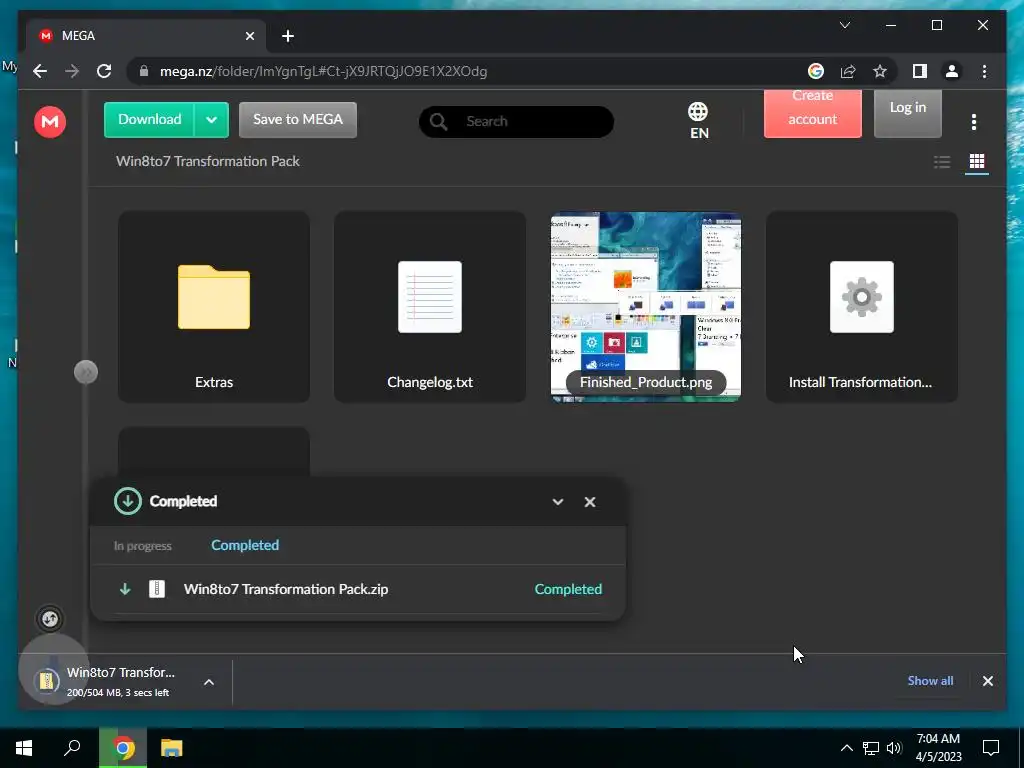Select the Changelog.txt file

pos(430,307)
